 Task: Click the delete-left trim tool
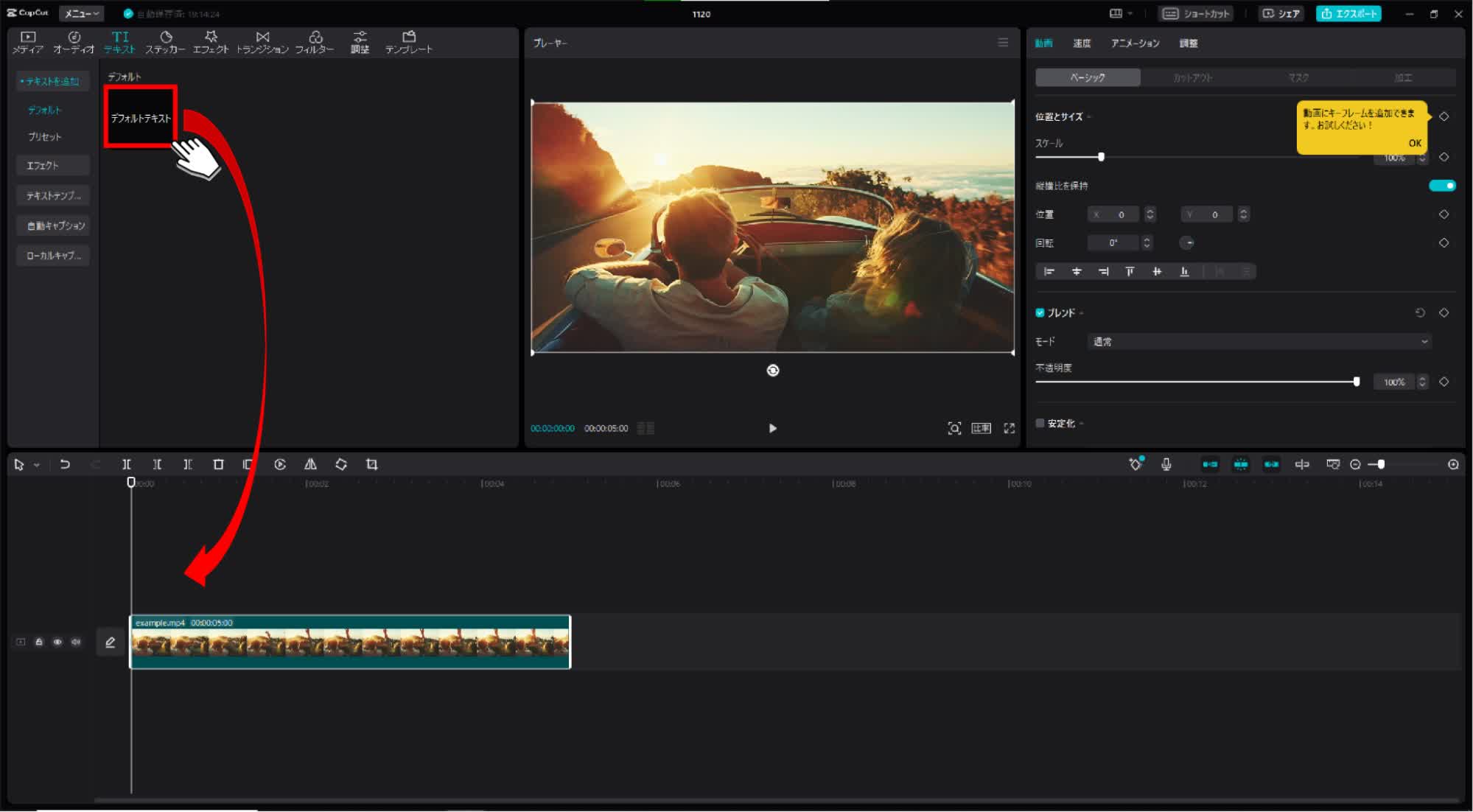157,464
